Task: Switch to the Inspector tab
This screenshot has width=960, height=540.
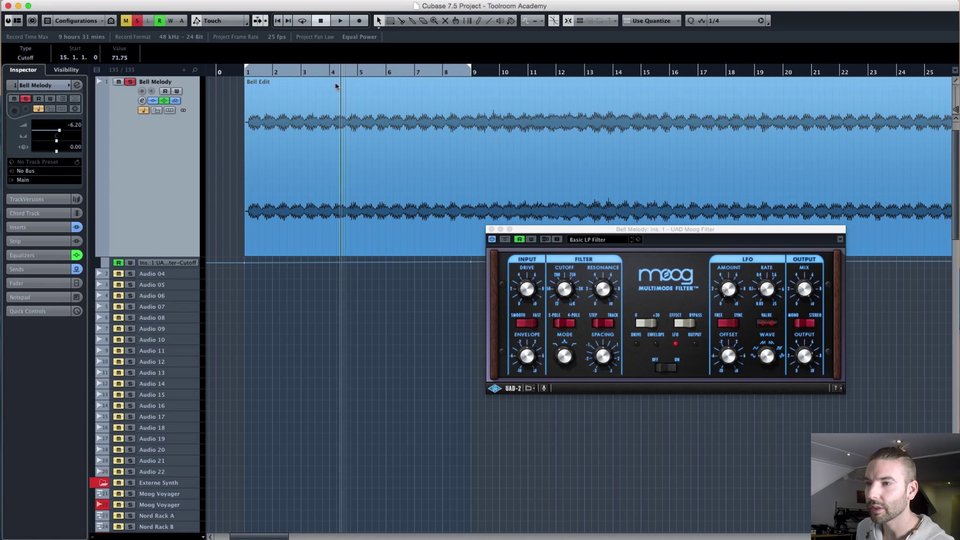Action: 23,70
